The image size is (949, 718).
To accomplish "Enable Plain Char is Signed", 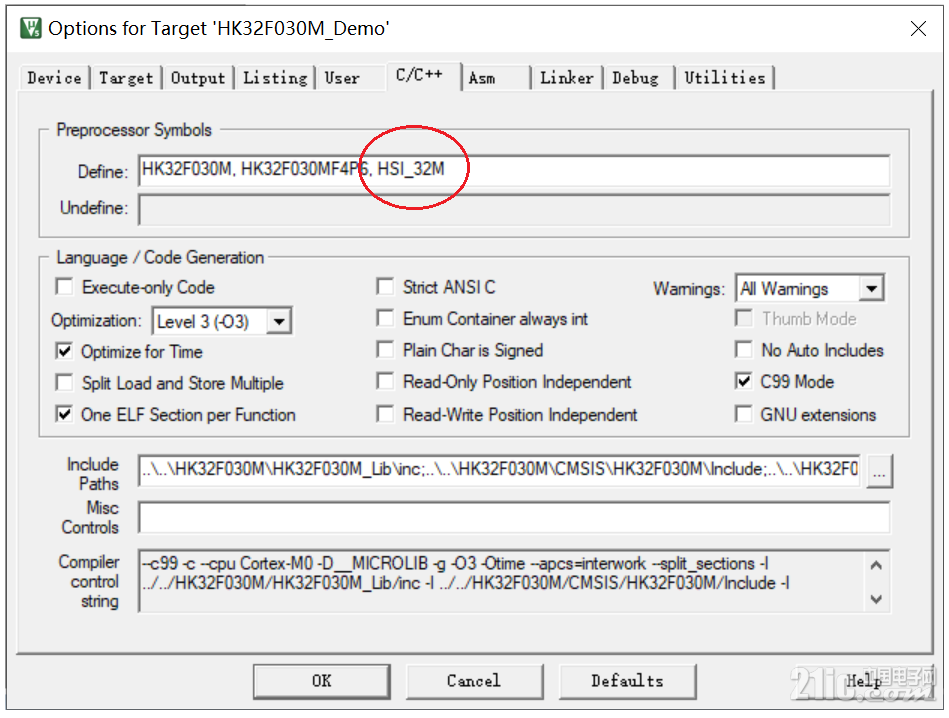I will point(385,351).
